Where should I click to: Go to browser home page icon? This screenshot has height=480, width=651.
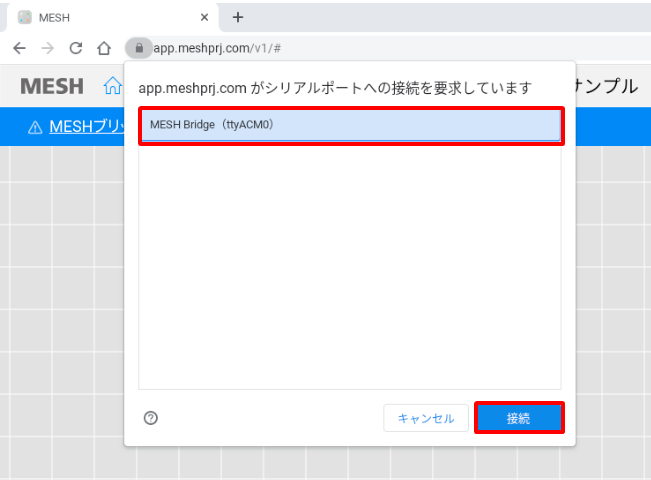click(x=104, y=48)
